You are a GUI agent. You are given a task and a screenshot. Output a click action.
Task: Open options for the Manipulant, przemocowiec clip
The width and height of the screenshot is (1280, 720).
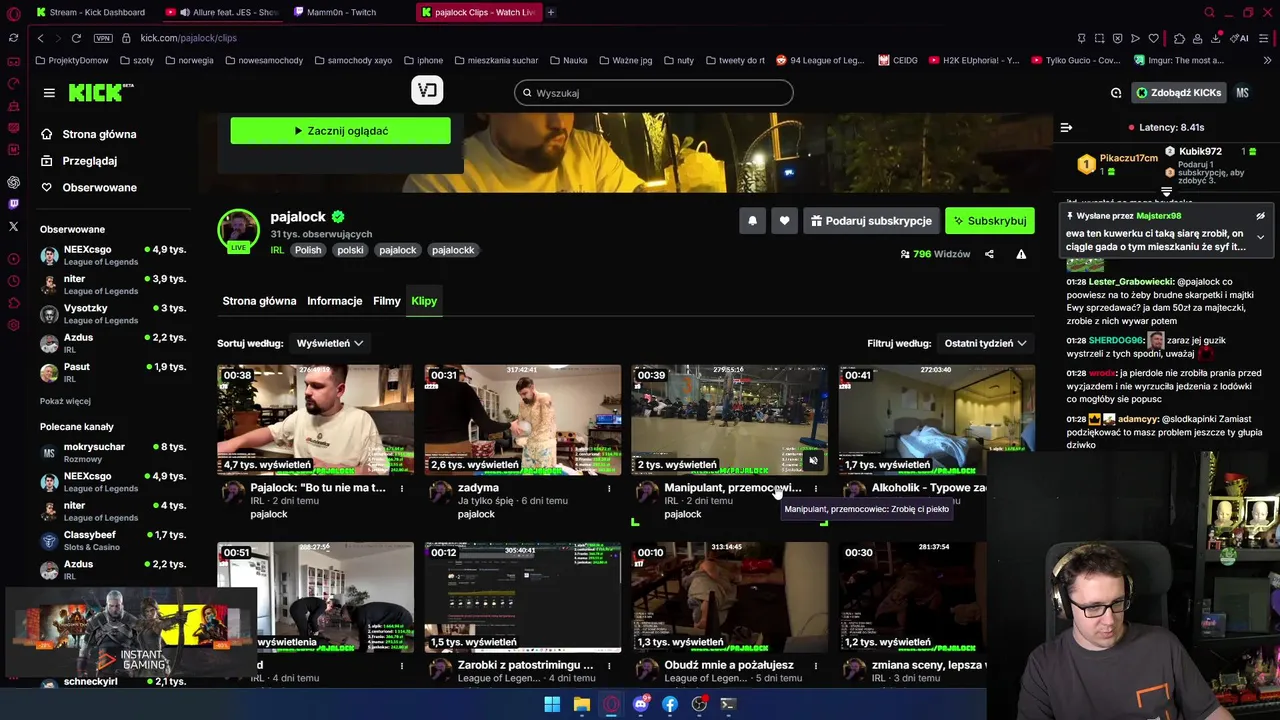tap(816, 488)
